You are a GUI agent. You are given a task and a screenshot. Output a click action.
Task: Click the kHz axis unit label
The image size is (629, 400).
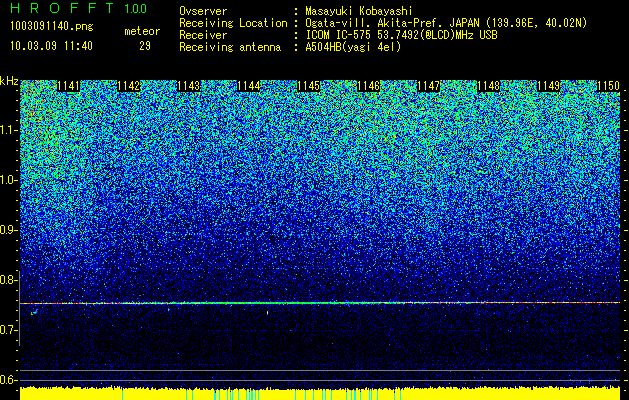pos(9,81)
